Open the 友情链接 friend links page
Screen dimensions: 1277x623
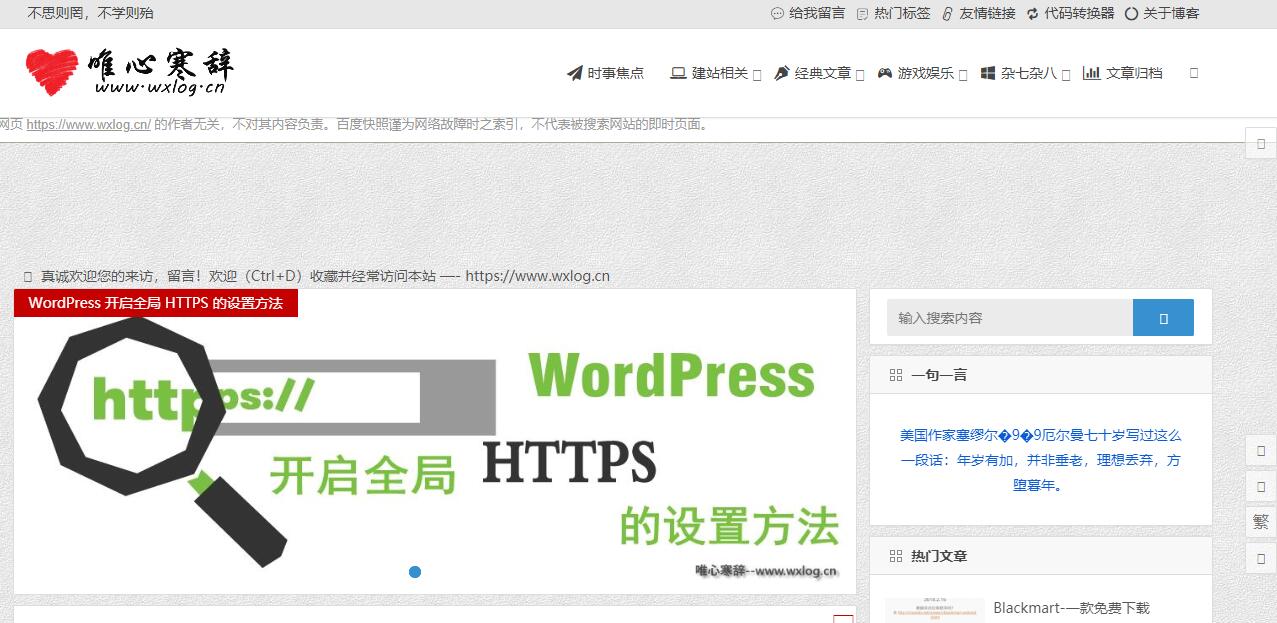(x=978, y=14)
